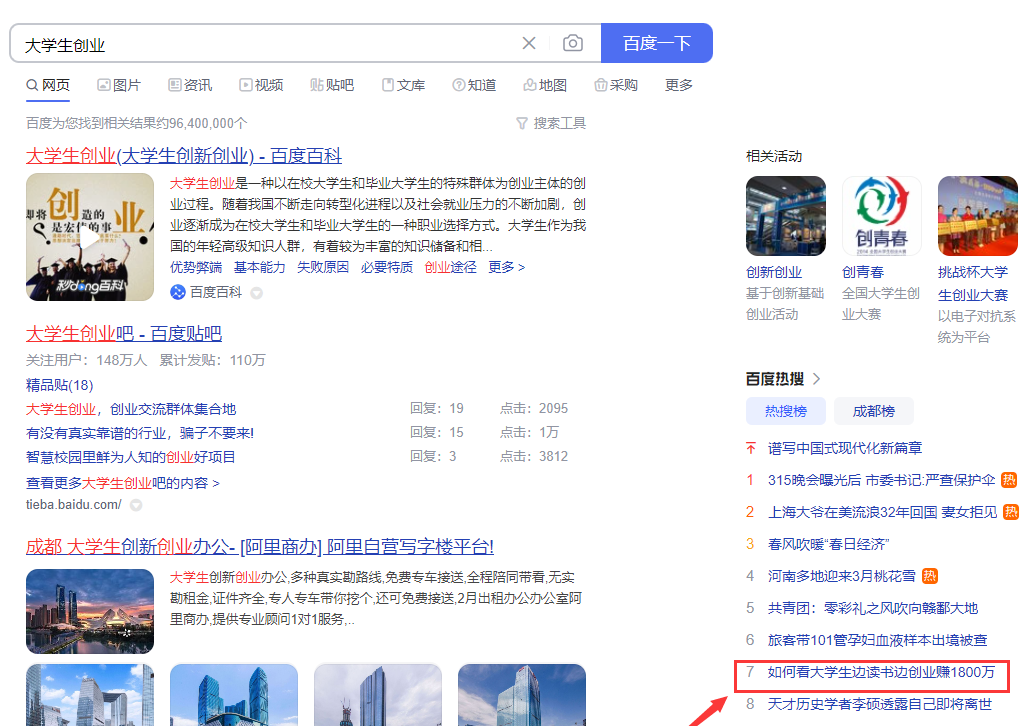
Task: Open the 创青春 activity logo thumbnail
Action: (x=881, y=216)
